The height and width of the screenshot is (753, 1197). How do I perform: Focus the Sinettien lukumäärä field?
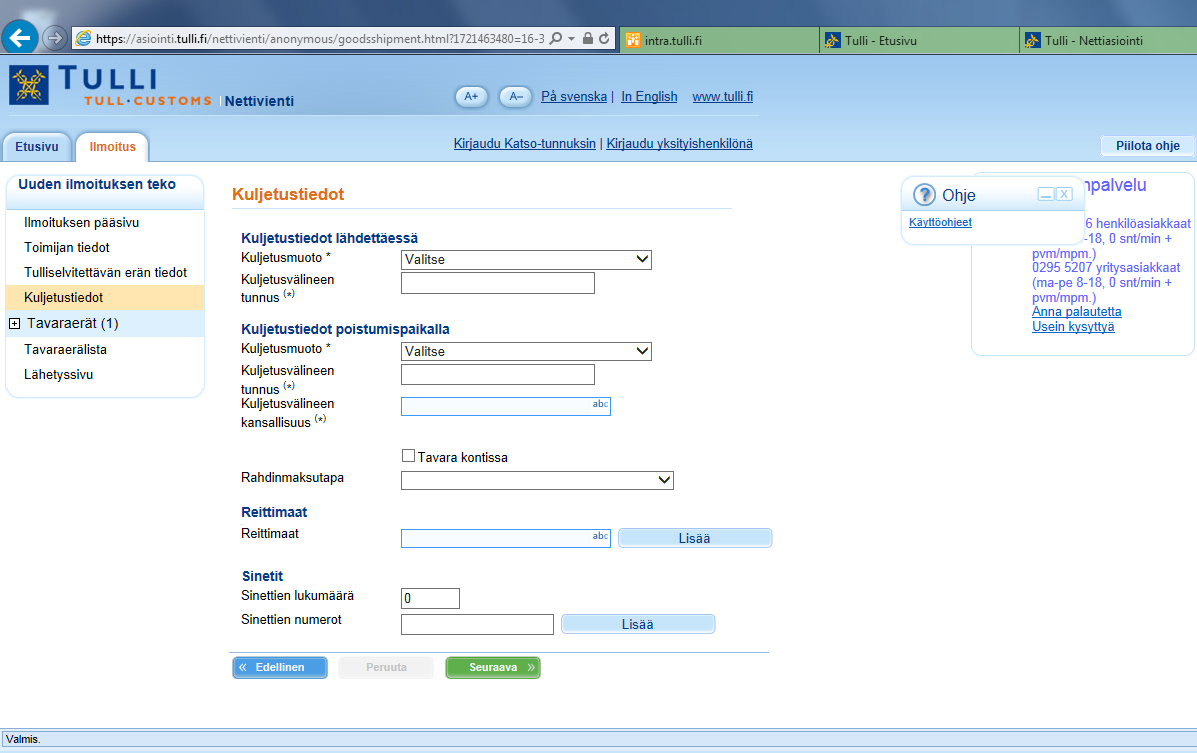[x=431, y=599]
